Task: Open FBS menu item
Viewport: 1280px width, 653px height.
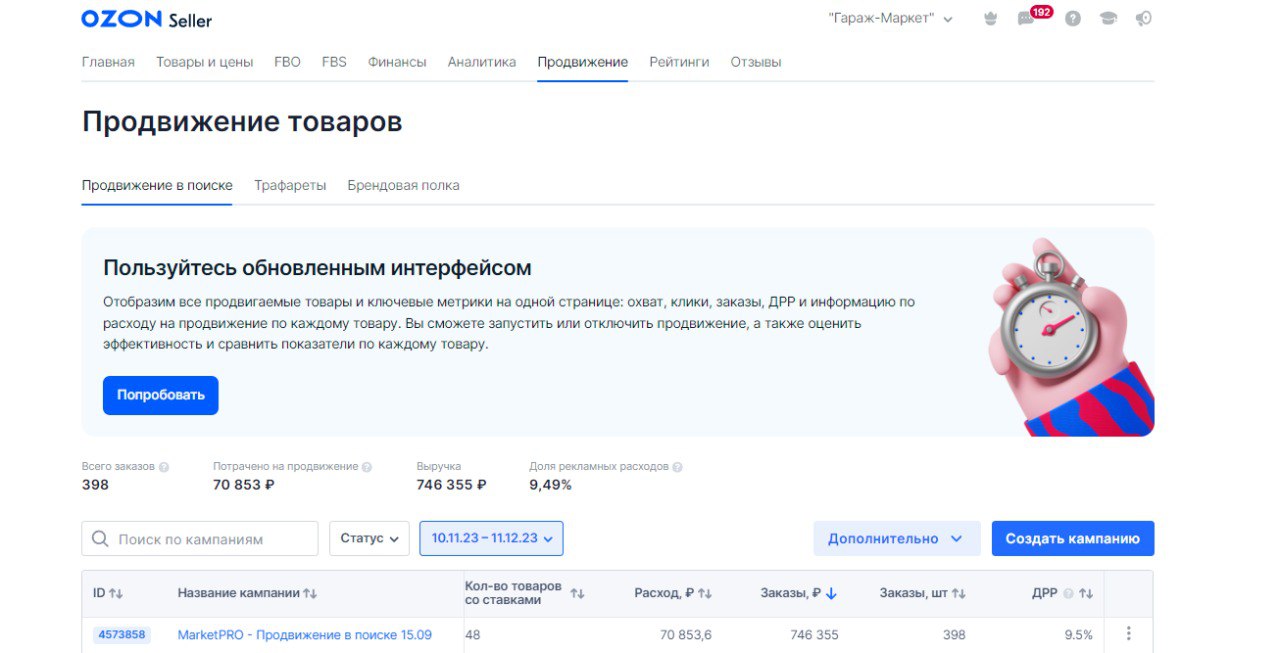Action: pos(334,62)
